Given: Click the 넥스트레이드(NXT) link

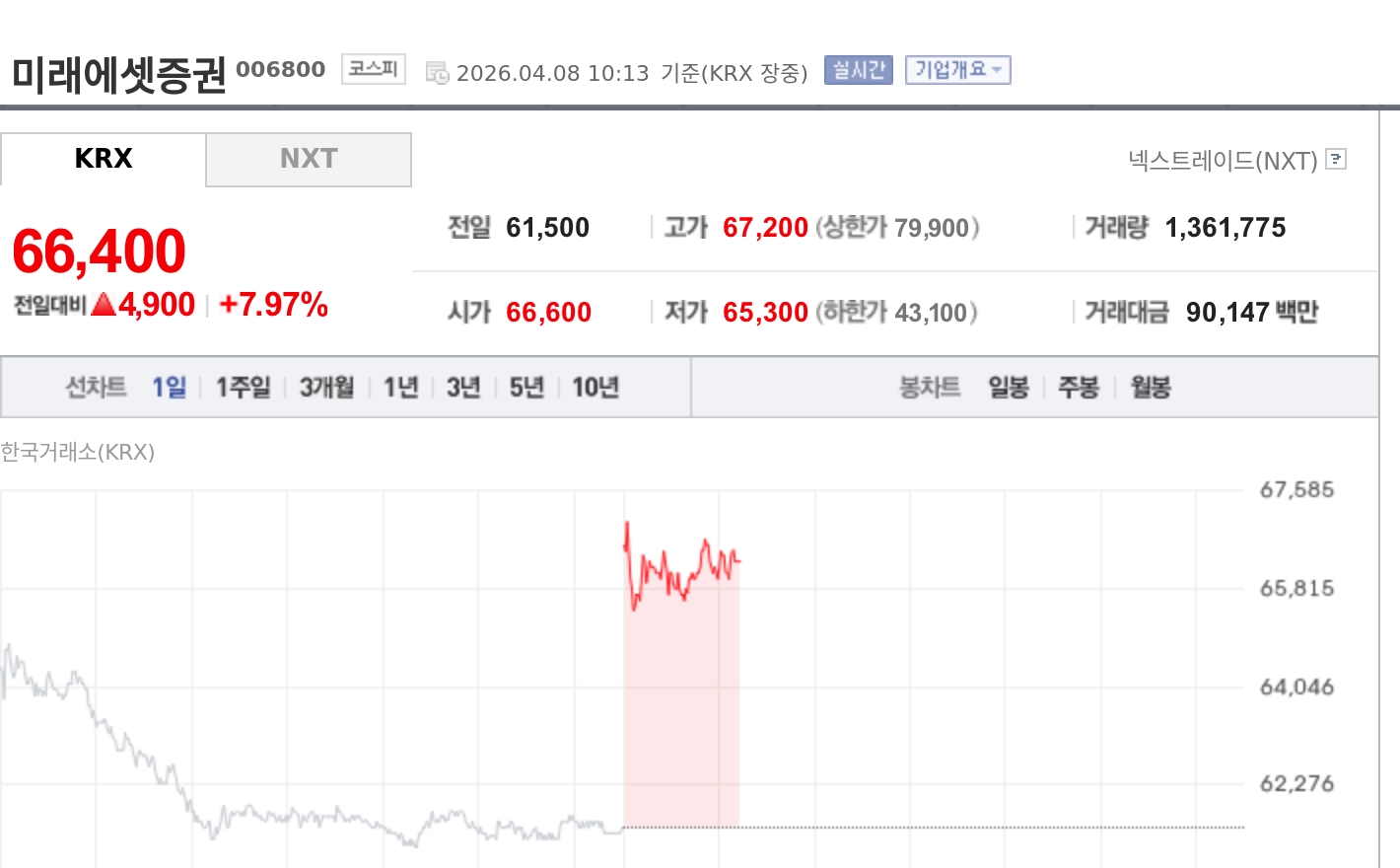Looking at the screenshot, I should [x=1223, y=159].
